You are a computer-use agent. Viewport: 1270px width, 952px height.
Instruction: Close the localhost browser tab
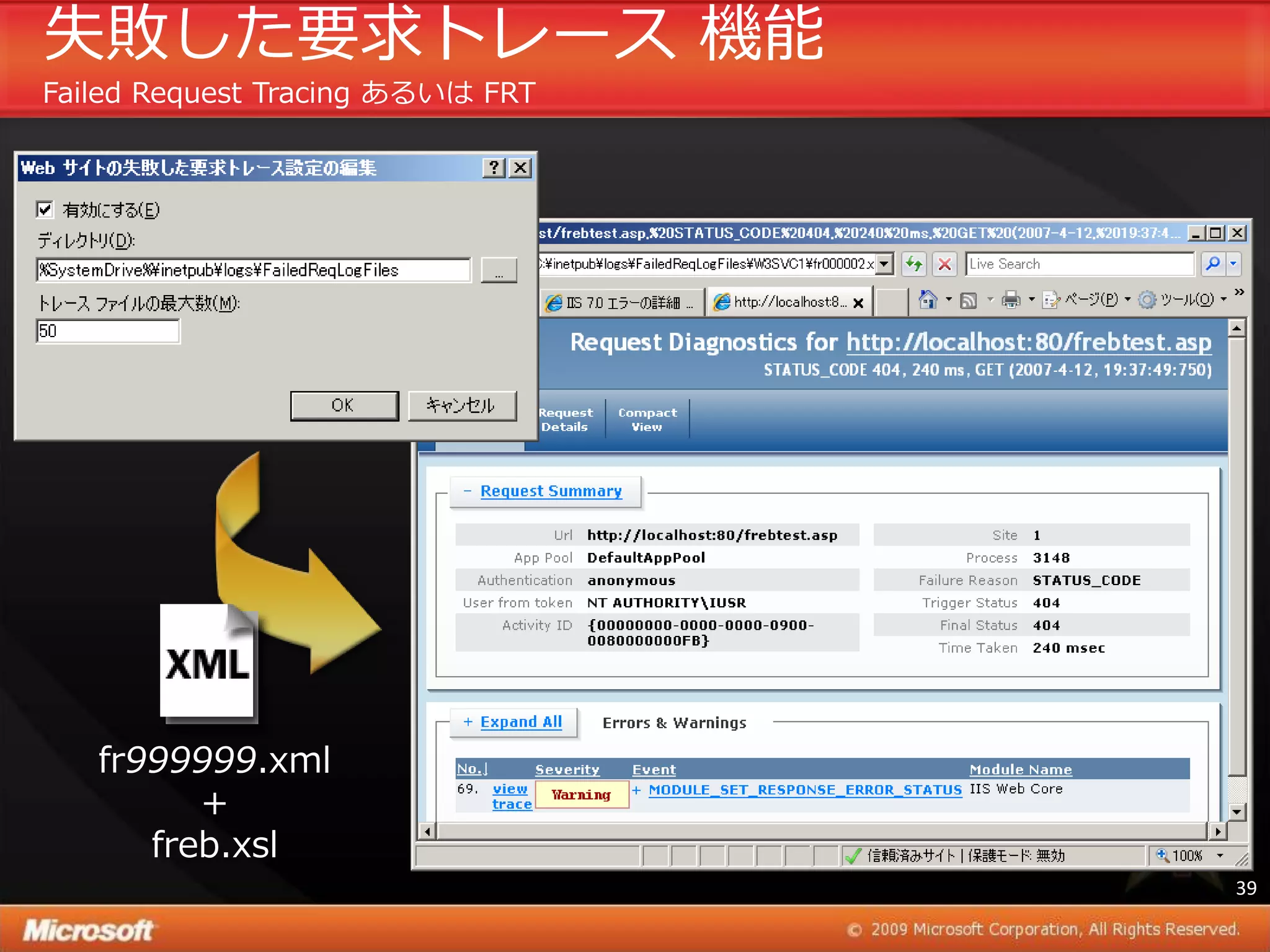(x=859, y=303)
